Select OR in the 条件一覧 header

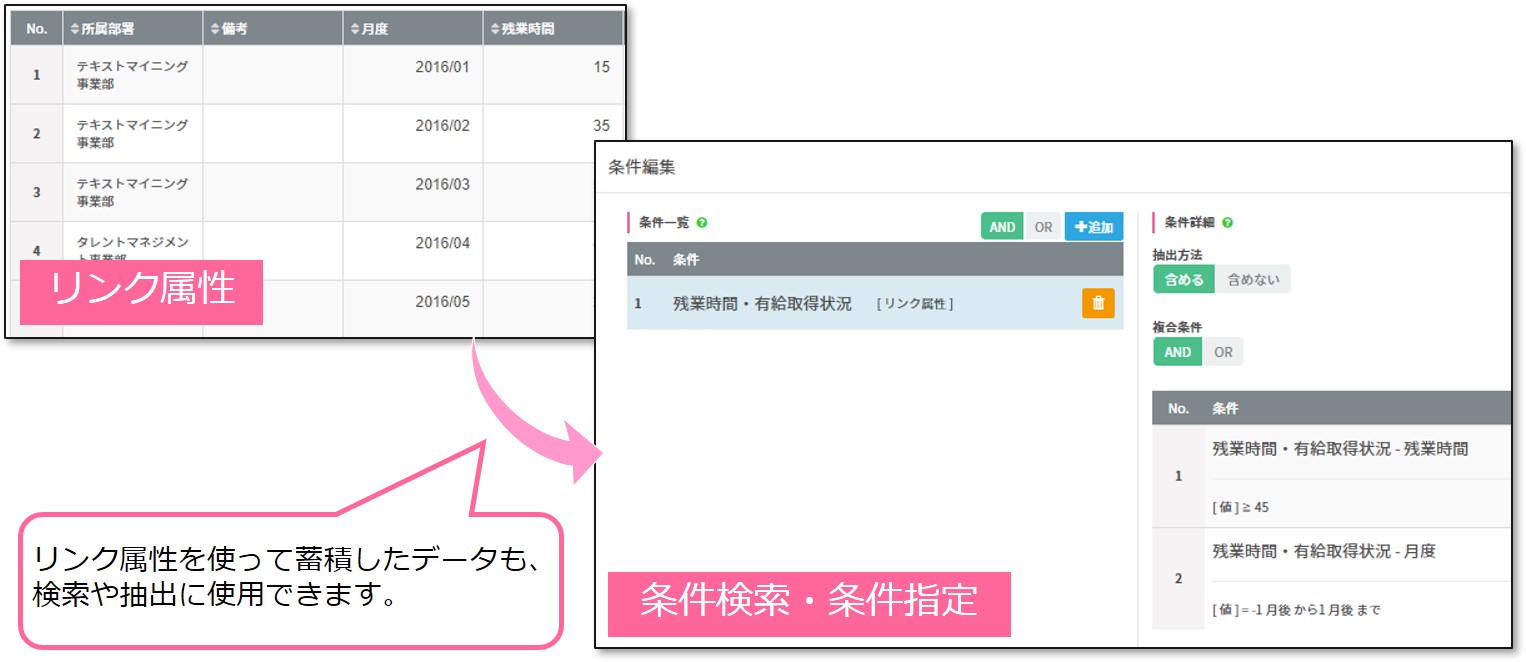pyautogui.click(x=1043, y=227)
